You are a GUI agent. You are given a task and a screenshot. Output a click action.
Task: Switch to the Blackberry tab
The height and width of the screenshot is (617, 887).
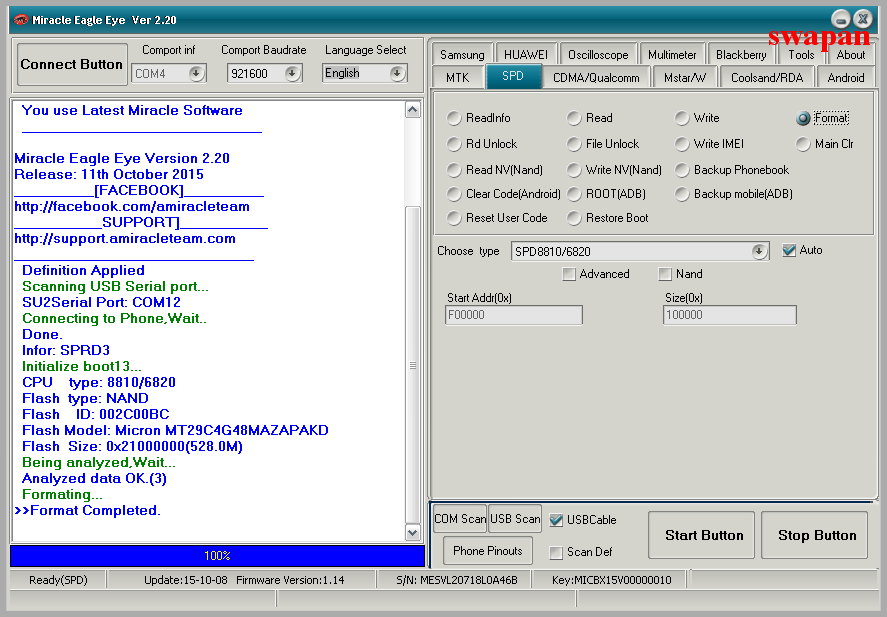click(x=741, y=55)
